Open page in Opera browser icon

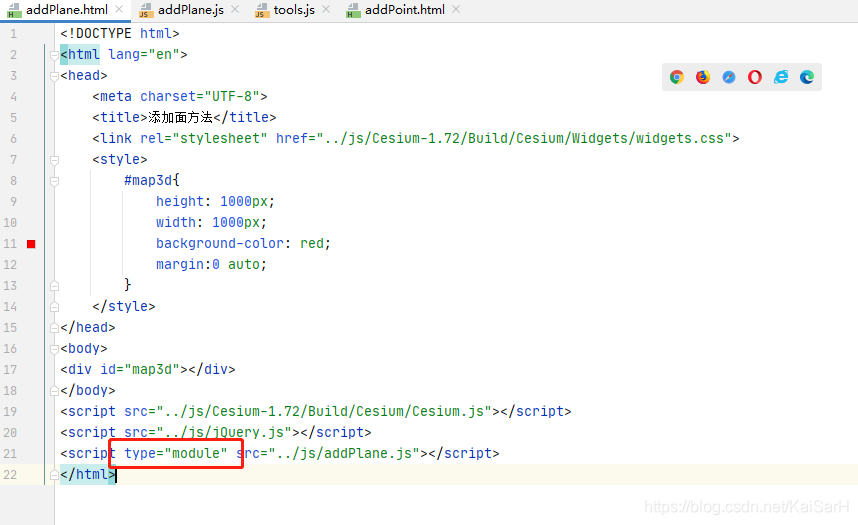tap(755, 77)
